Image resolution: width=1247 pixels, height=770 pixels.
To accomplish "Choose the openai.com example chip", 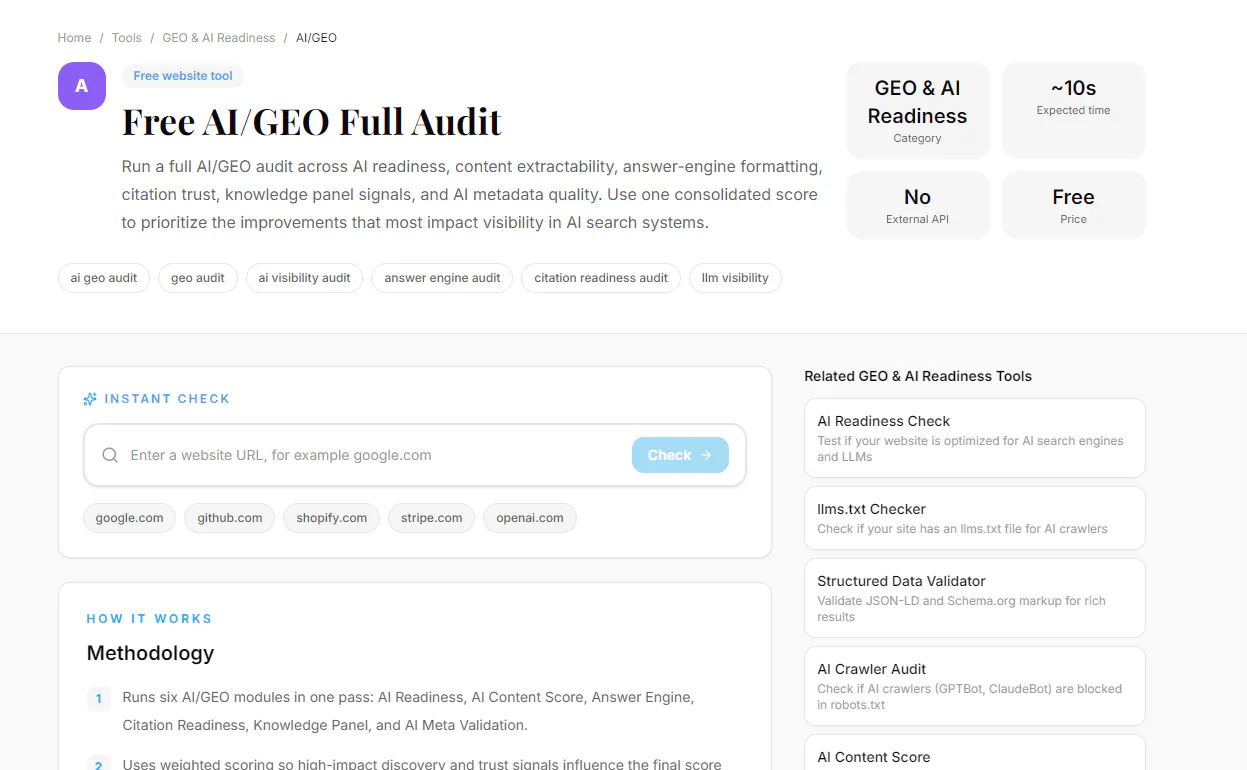I will point(530,518).
